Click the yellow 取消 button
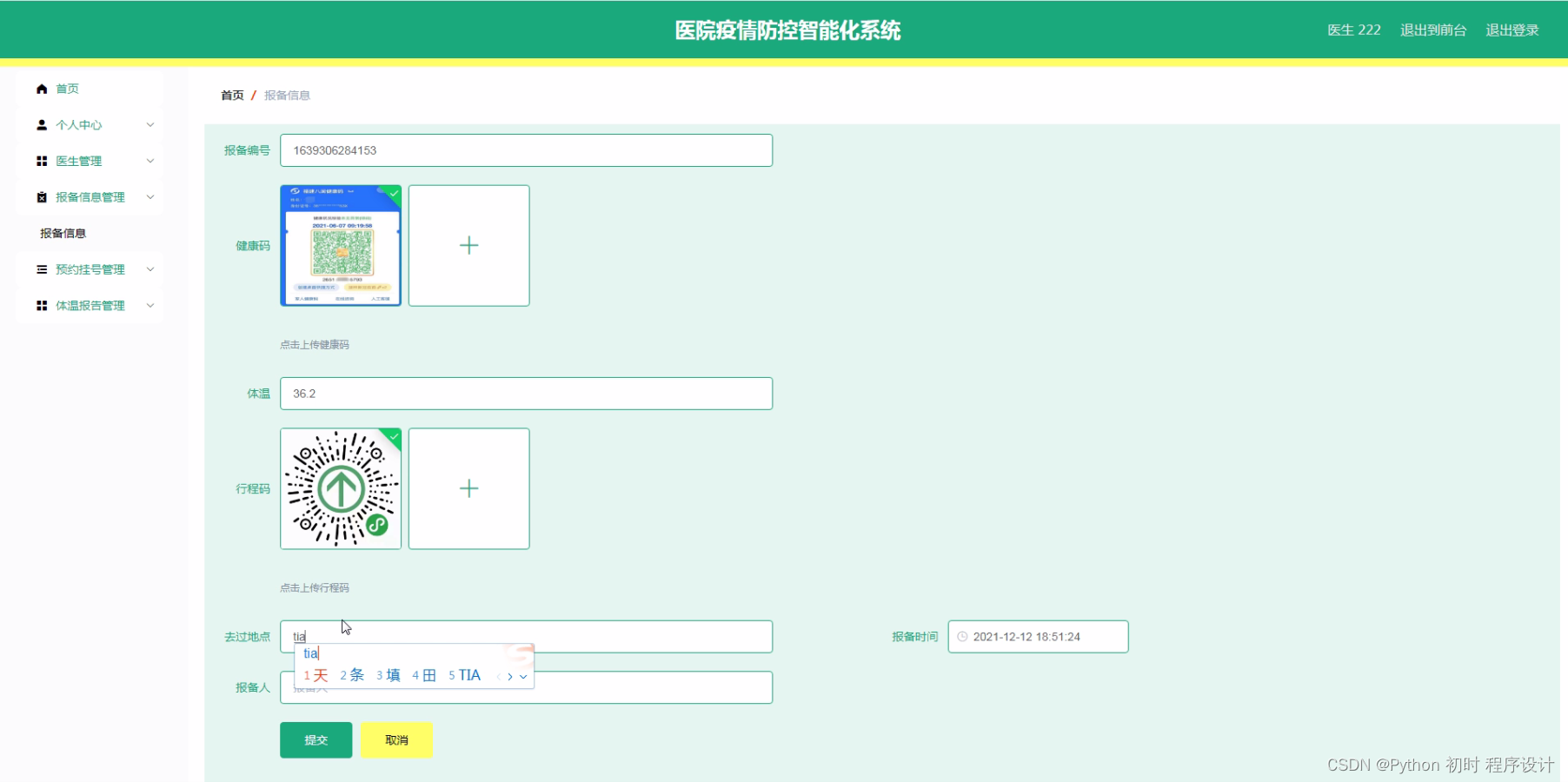 [x=396, y=740]
